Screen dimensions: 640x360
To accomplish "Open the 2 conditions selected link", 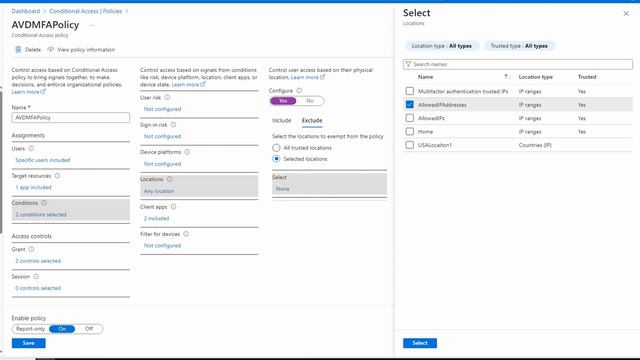I will pos(41,214).
